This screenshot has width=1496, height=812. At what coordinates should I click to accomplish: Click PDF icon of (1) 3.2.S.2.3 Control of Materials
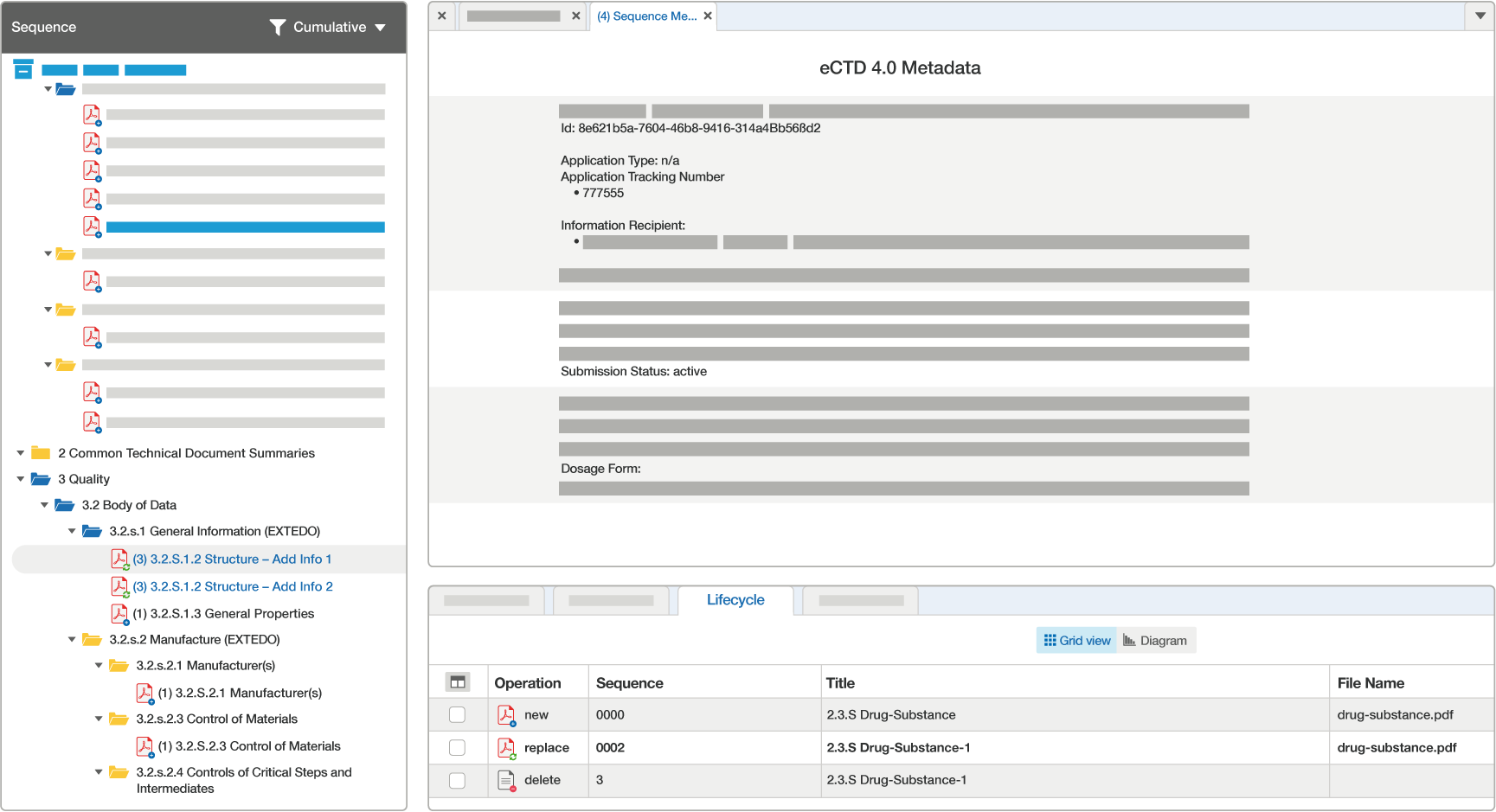pyautogui.click(x=144, y=746)
